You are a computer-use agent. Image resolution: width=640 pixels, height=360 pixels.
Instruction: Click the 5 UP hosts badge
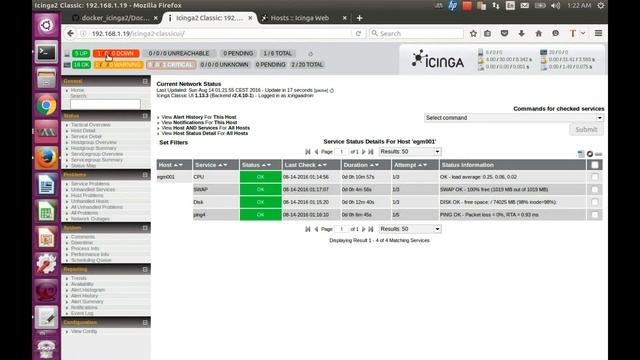(x=81, y=53)
